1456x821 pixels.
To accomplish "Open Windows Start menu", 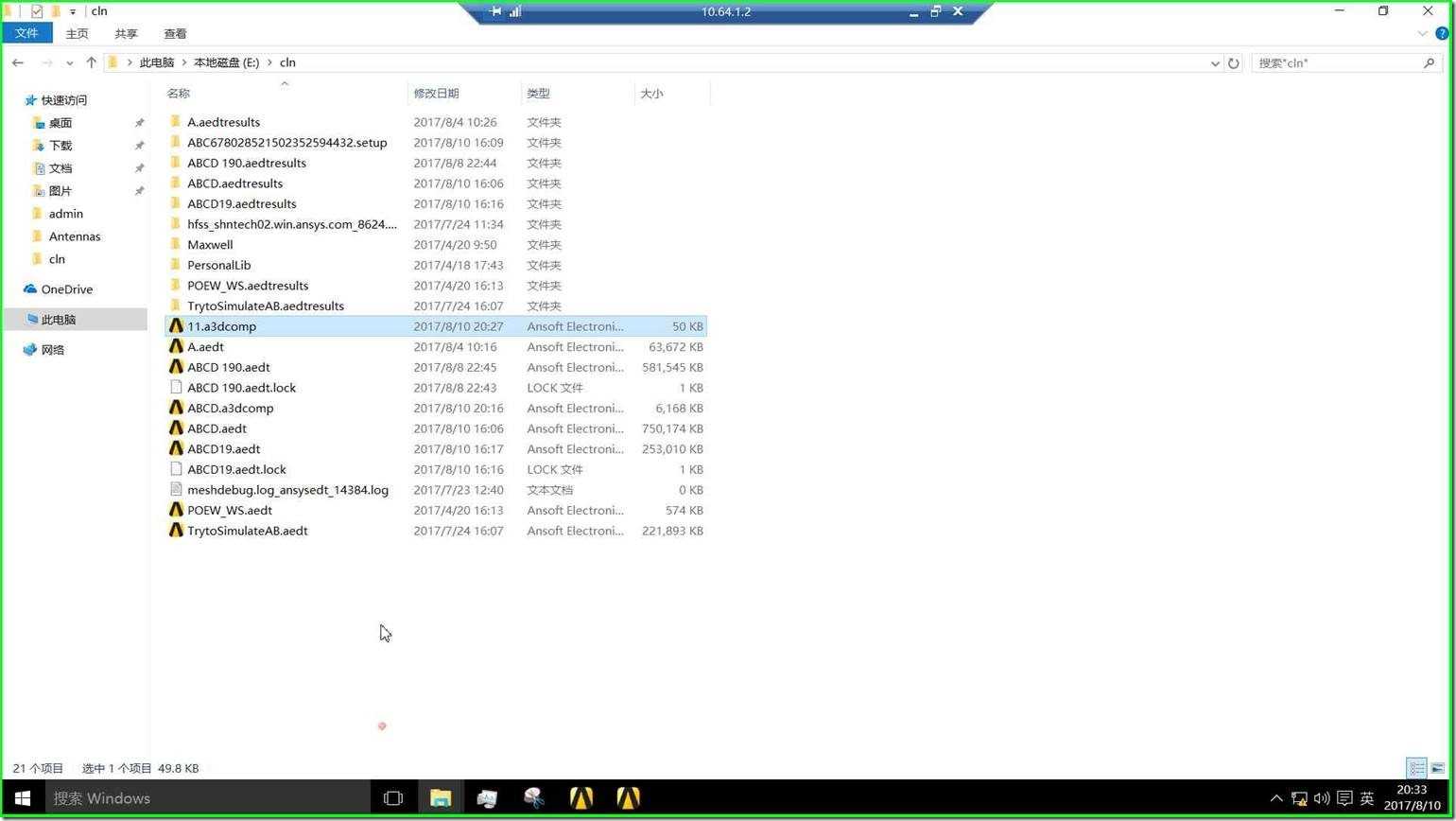I will pos(23,798).
